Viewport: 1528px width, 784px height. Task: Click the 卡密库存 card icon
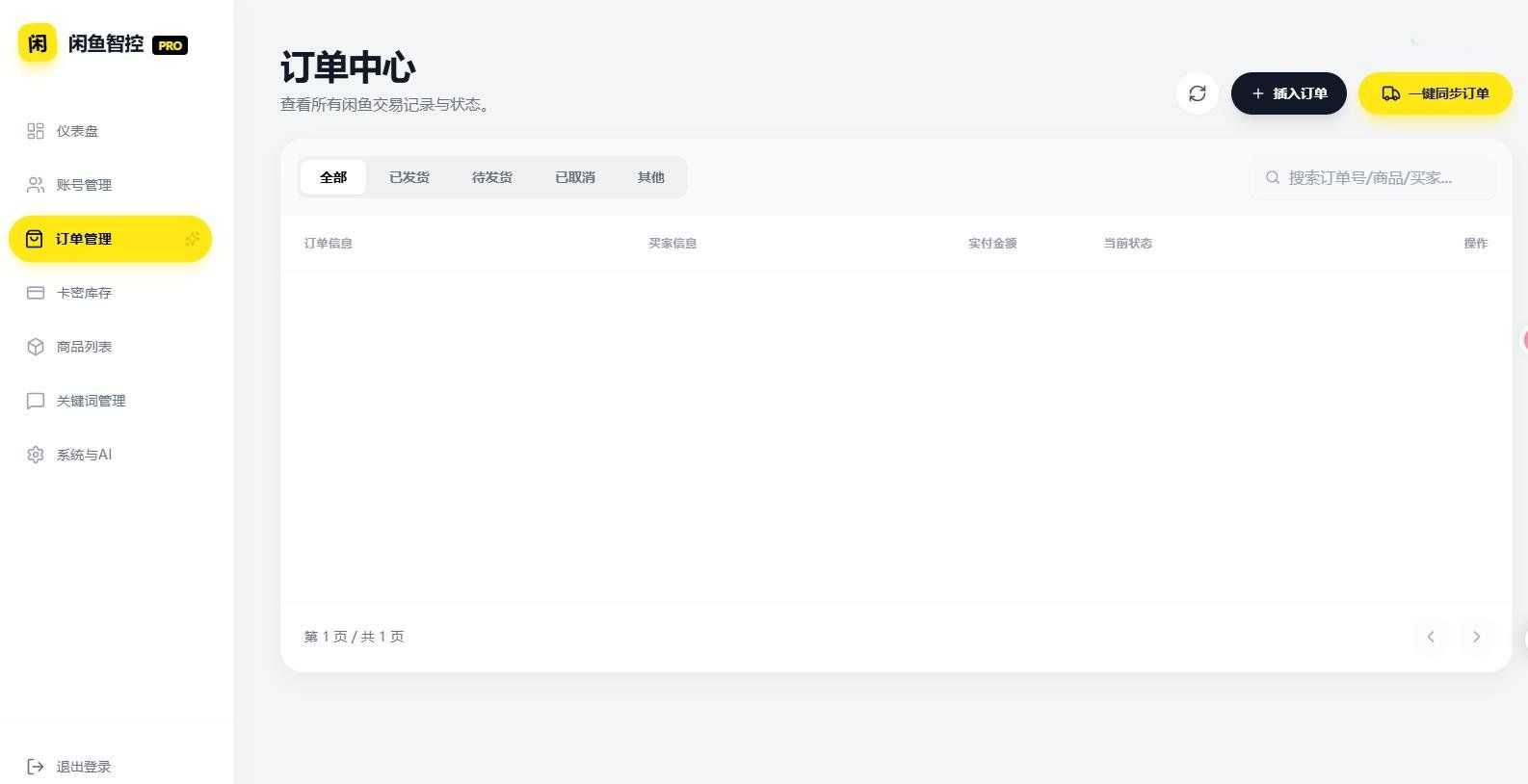(36, 293)
